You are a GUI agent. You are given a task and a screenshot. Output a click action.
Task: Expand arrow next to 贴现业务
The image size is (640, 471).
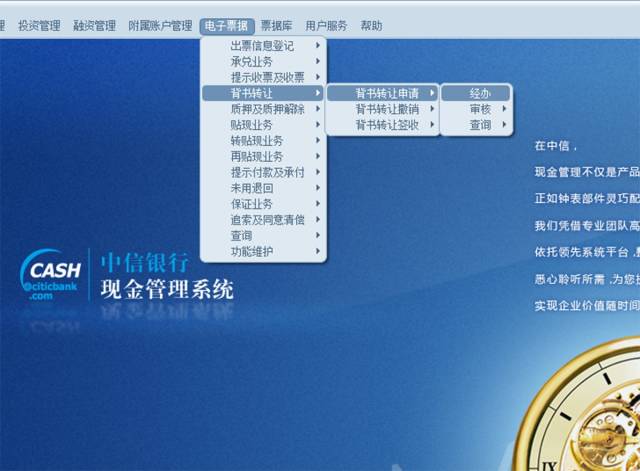pos(318,124)
